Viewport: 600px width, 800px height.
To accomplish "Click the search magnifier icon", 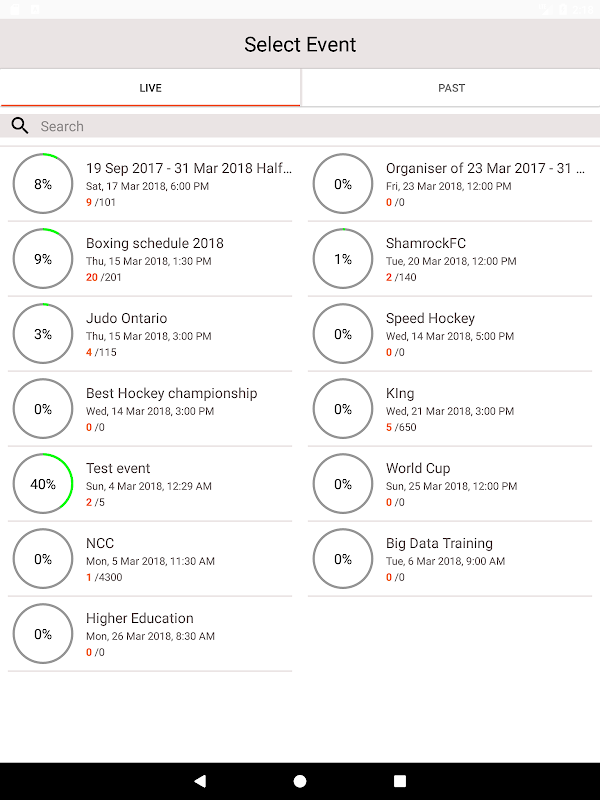I will click(x=20, y=126).
